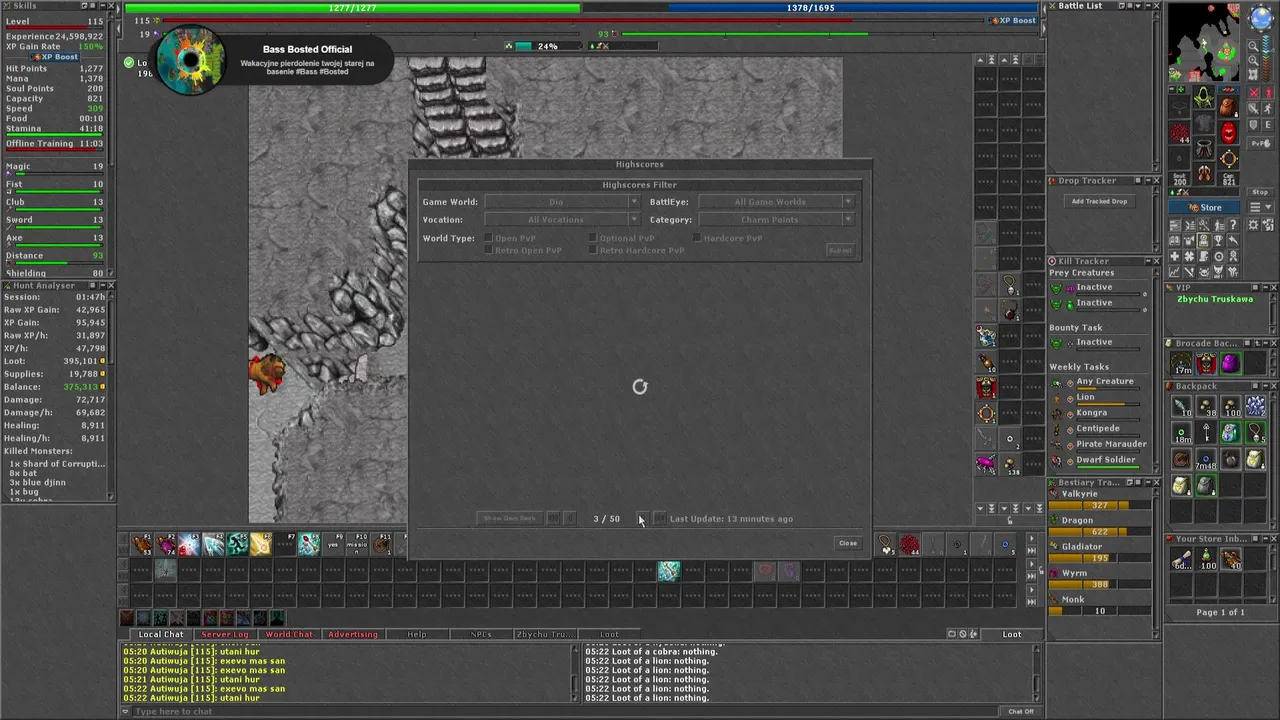Click Show Own Rank button
Viewport: 1280px width, 720px height.
[510, 518]
